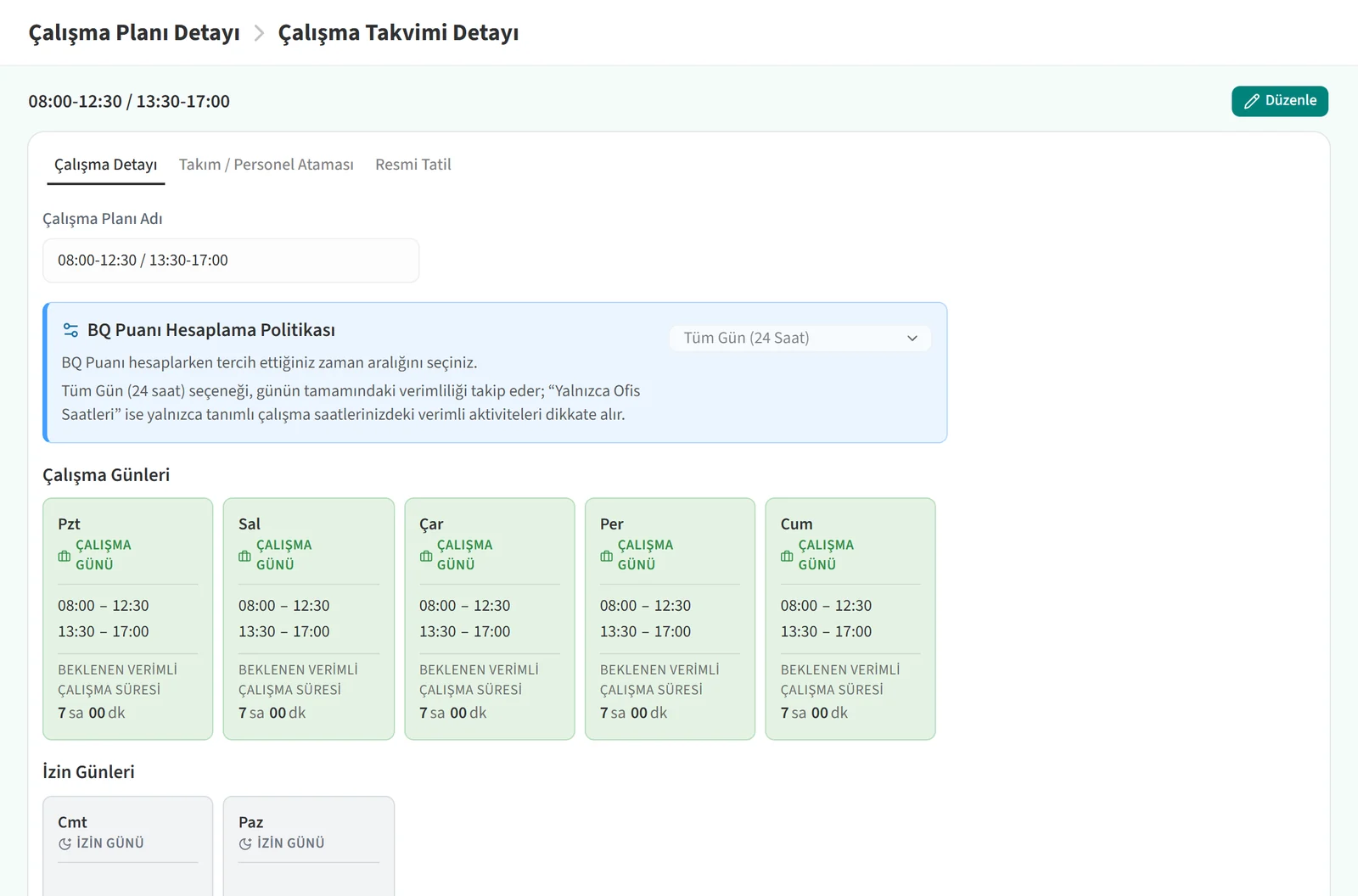The width and height of the screenshot is (1358, 896).
Task: Click the İzin Günleri section heading
Action: click(x=89, y=772)
